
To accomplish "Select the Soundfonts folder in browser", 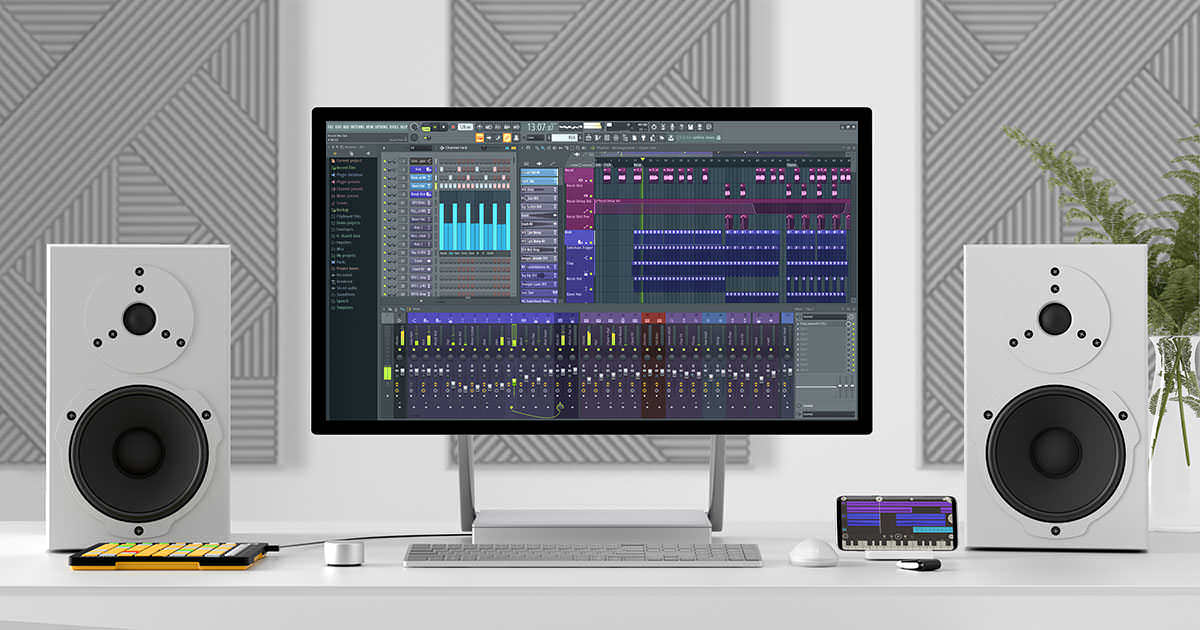I will tap(345, 294).
